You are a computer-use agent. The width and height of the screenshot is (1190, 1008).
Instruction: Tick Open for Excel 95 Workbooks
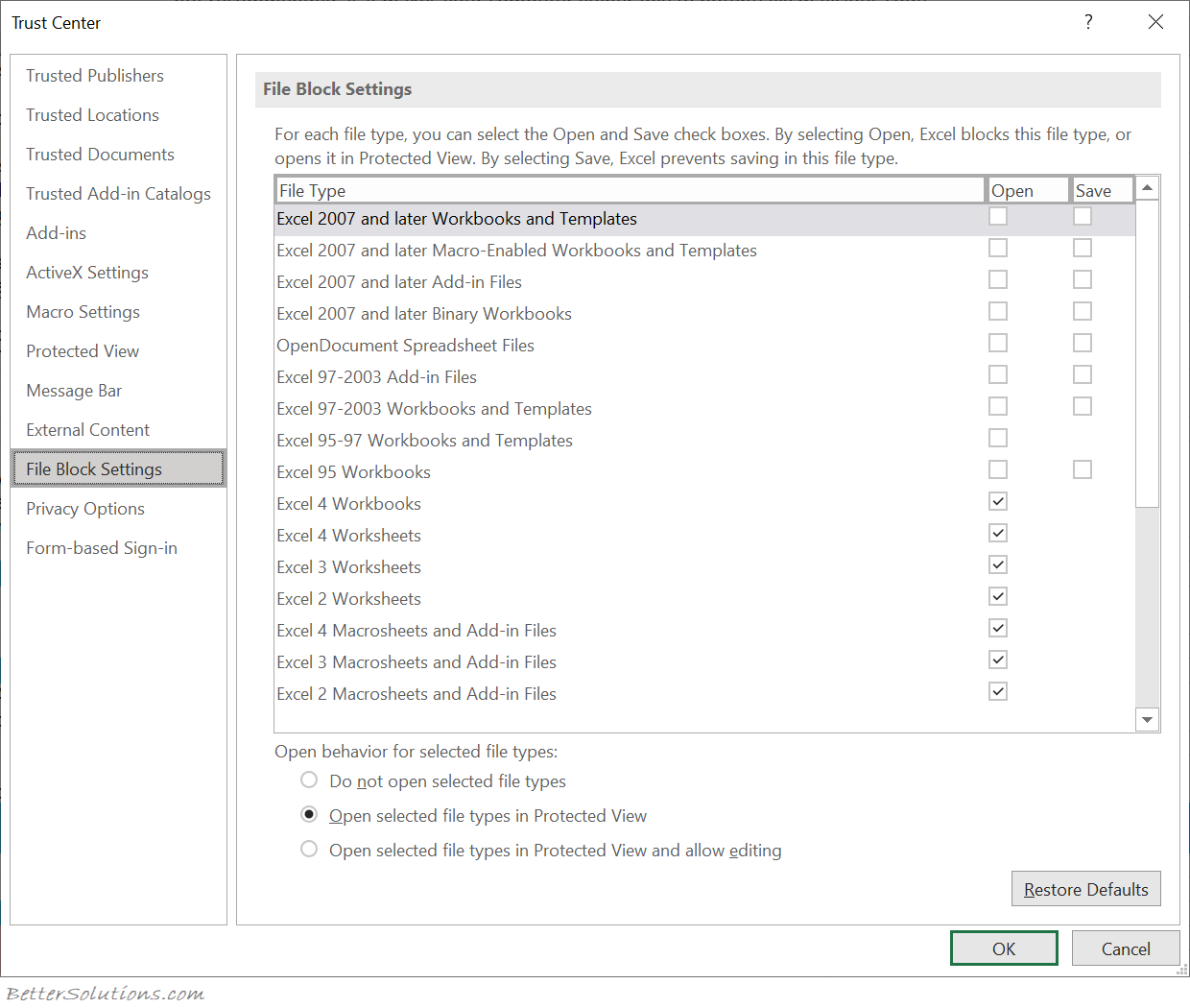pyautogui.click(x=998, y=469)
